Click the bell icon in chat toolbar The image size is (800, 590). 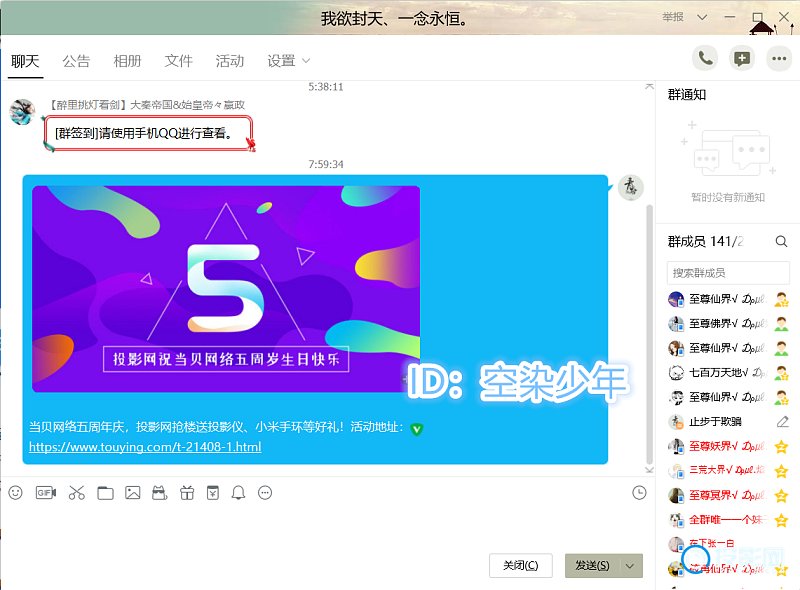tap(238, 493)
